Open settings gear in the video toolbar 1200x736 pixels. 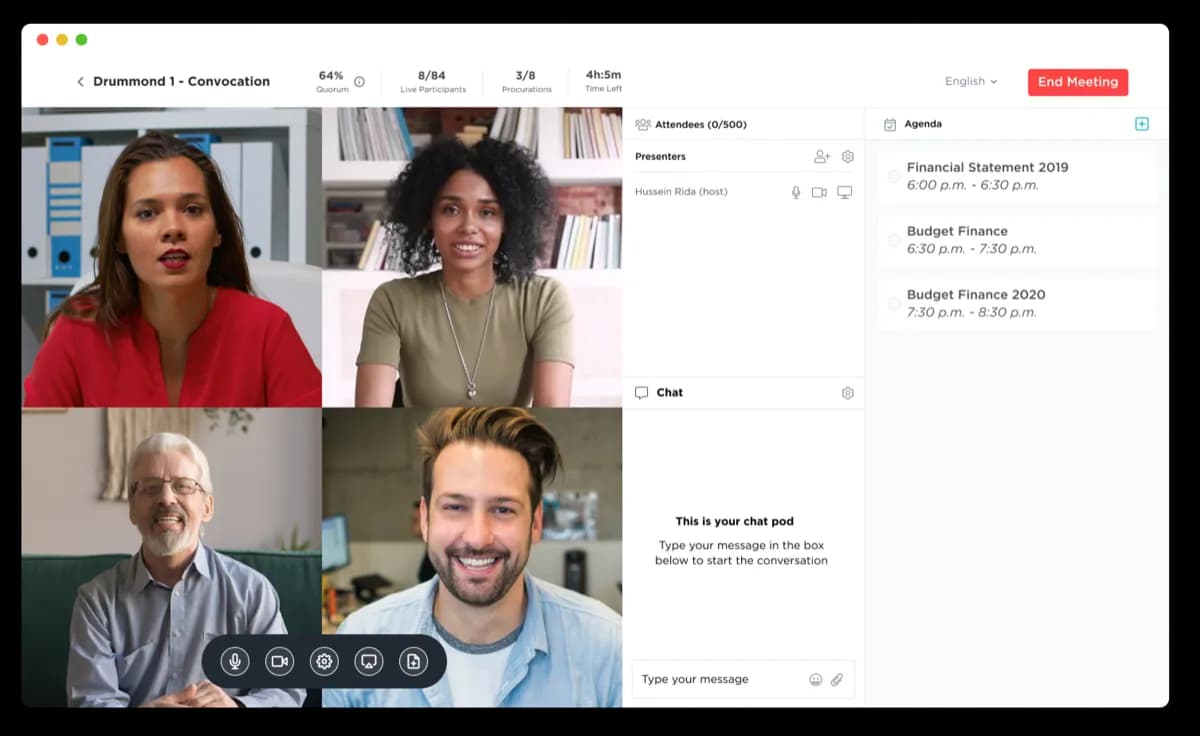point(323,661)
